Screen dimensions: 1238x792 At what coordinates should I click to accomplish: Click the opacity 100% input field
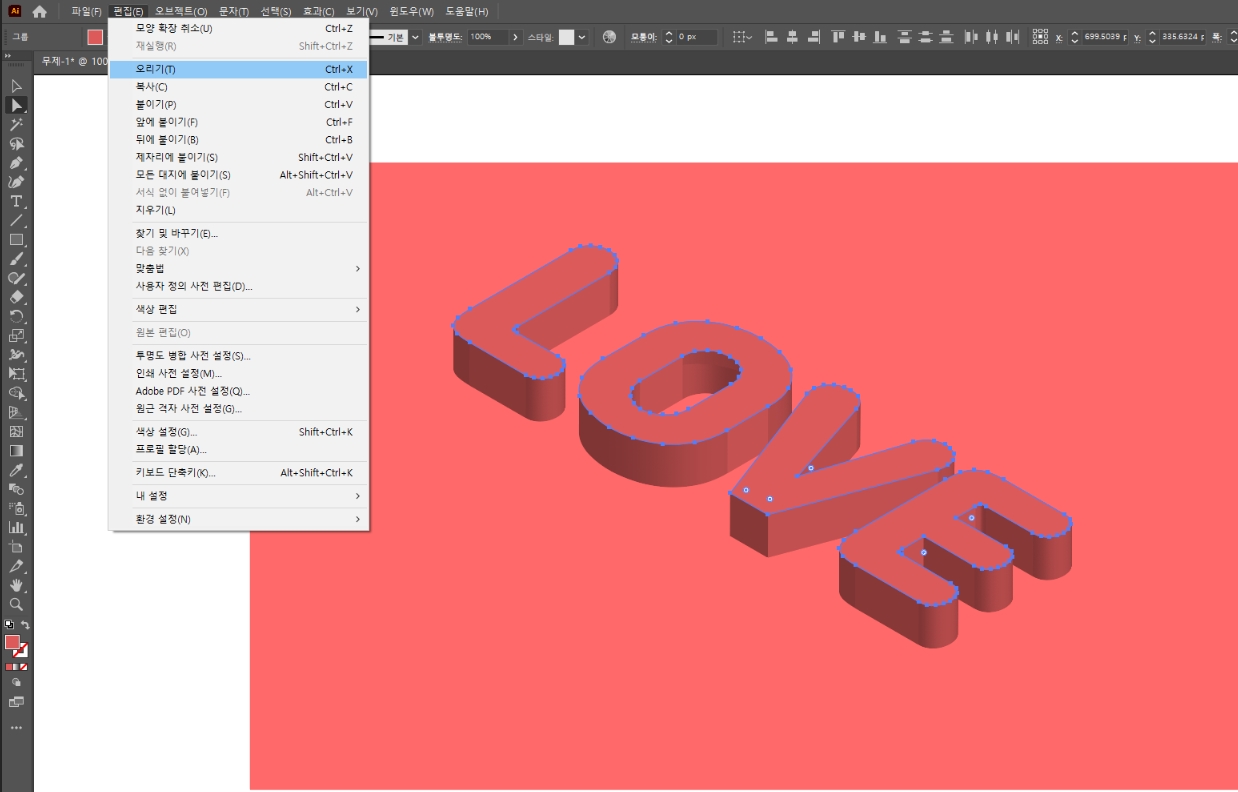click(487, 37)
